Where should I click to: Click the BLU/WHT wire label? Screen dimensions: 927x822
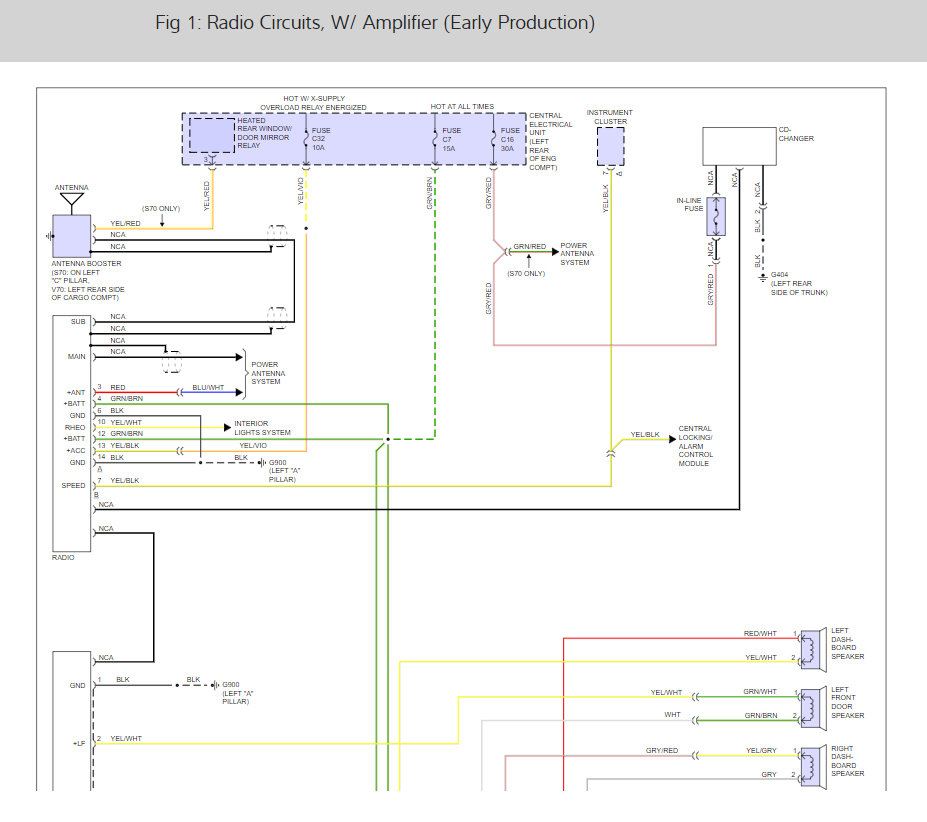(x=208, y=387)
